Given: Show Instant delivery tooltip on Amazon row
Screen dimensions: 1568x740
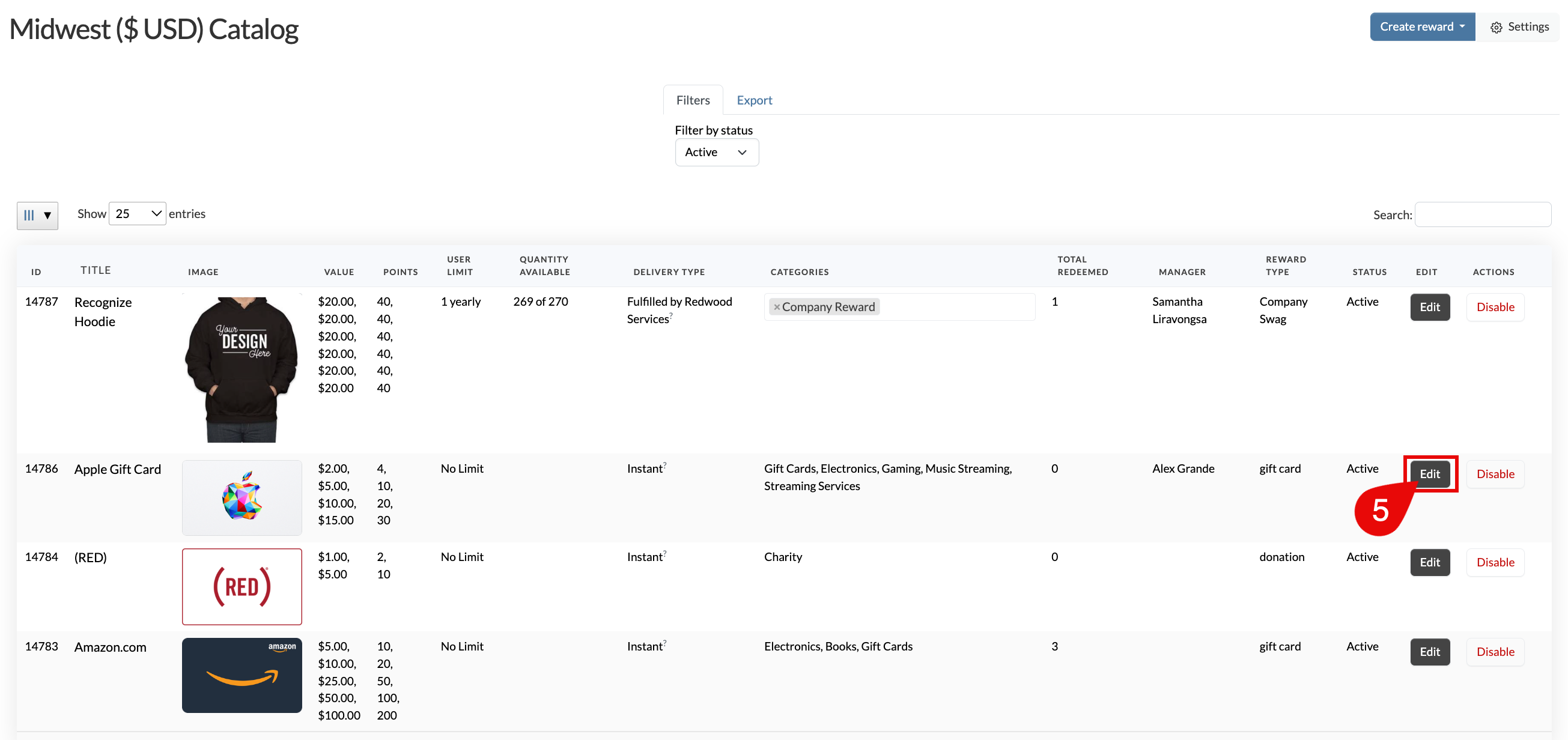Looking at the screenshot, I should click(x=664, y=643).
